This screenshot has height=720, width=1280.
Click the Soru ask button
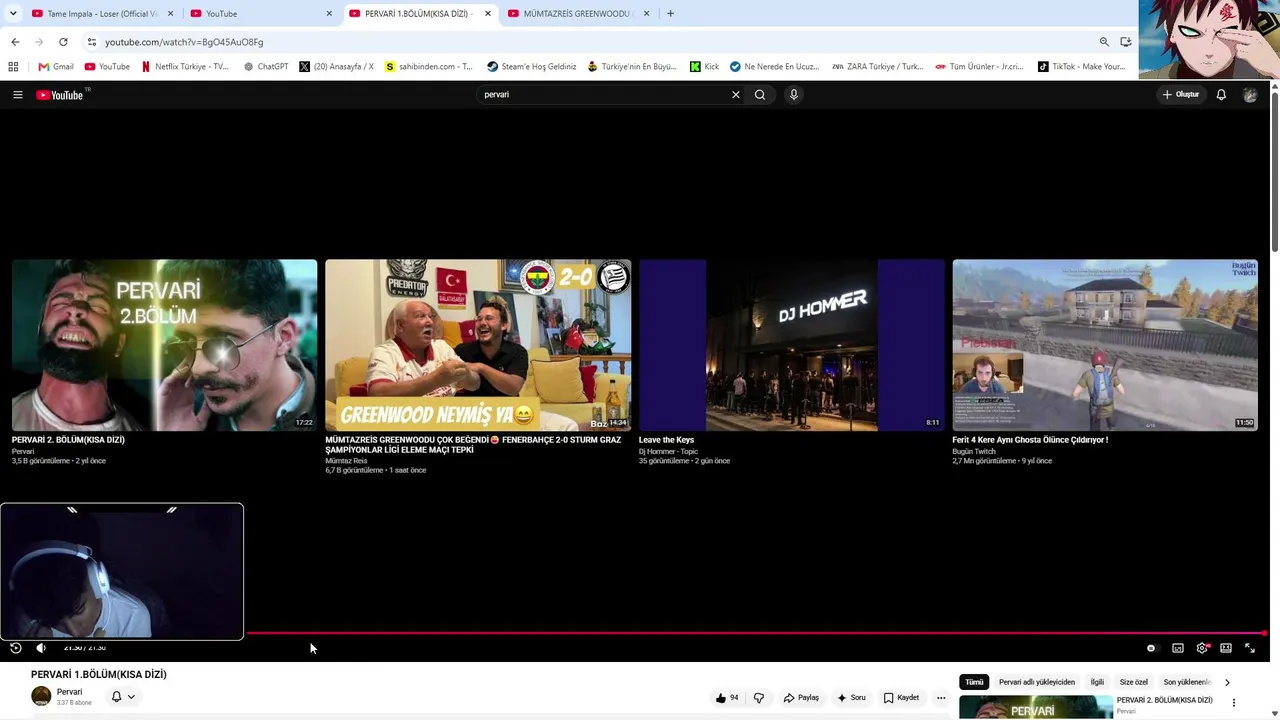click(851, 698)
